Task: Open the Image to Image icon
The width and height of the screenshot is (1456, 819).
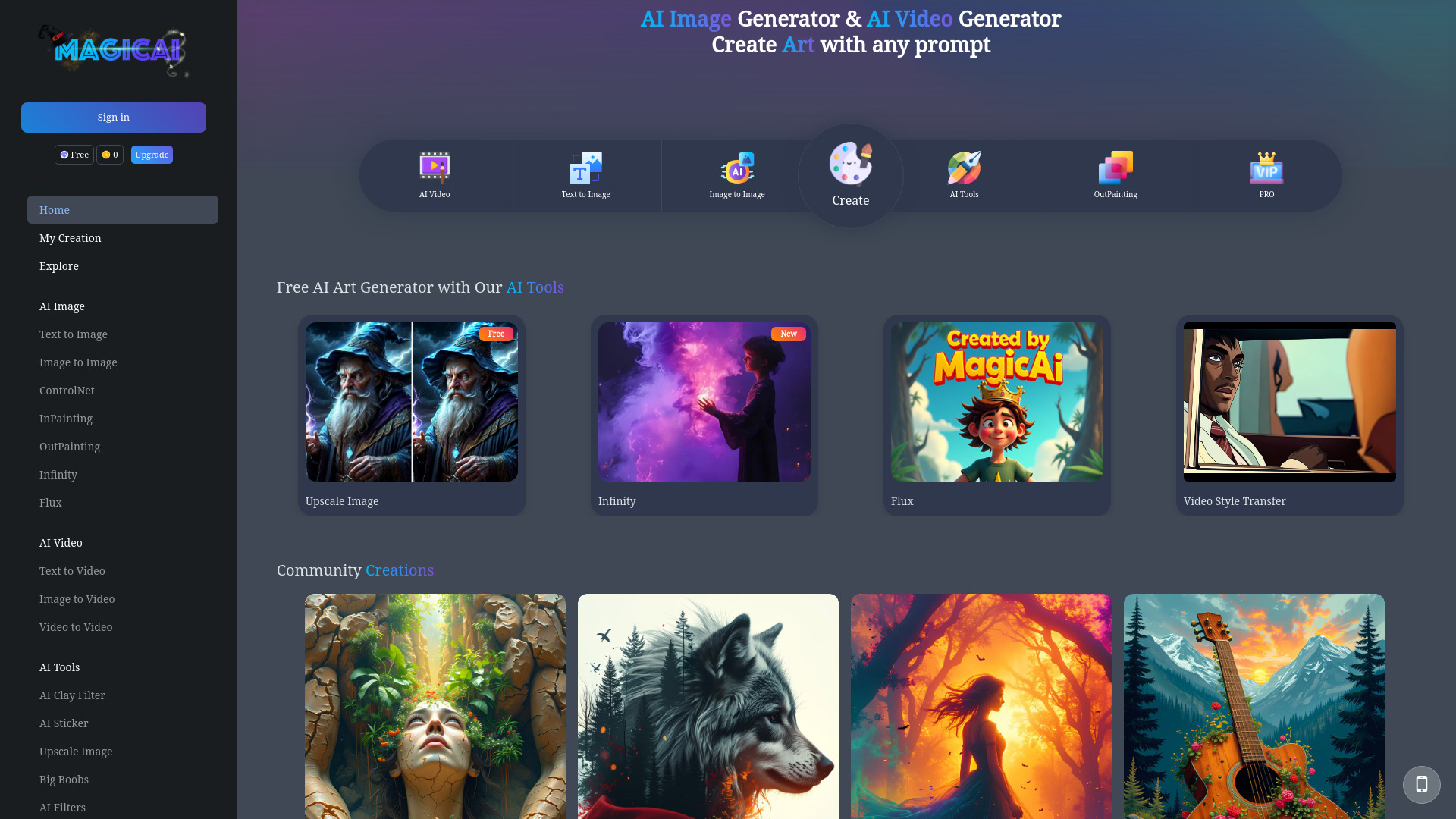Action: [736, 168]
